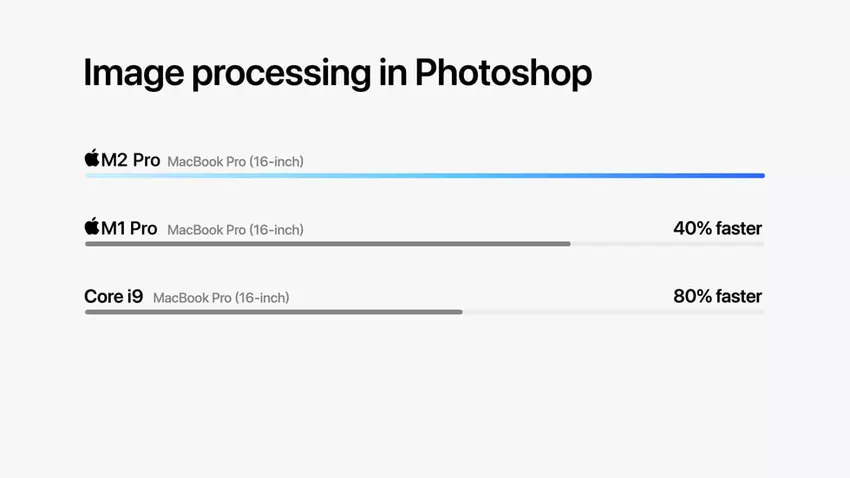Image resolution: width=850 pixels, height=478 pixels.
Task: Click the dark-blue right end of M2 Pro bar
Action: coord(757,176)
